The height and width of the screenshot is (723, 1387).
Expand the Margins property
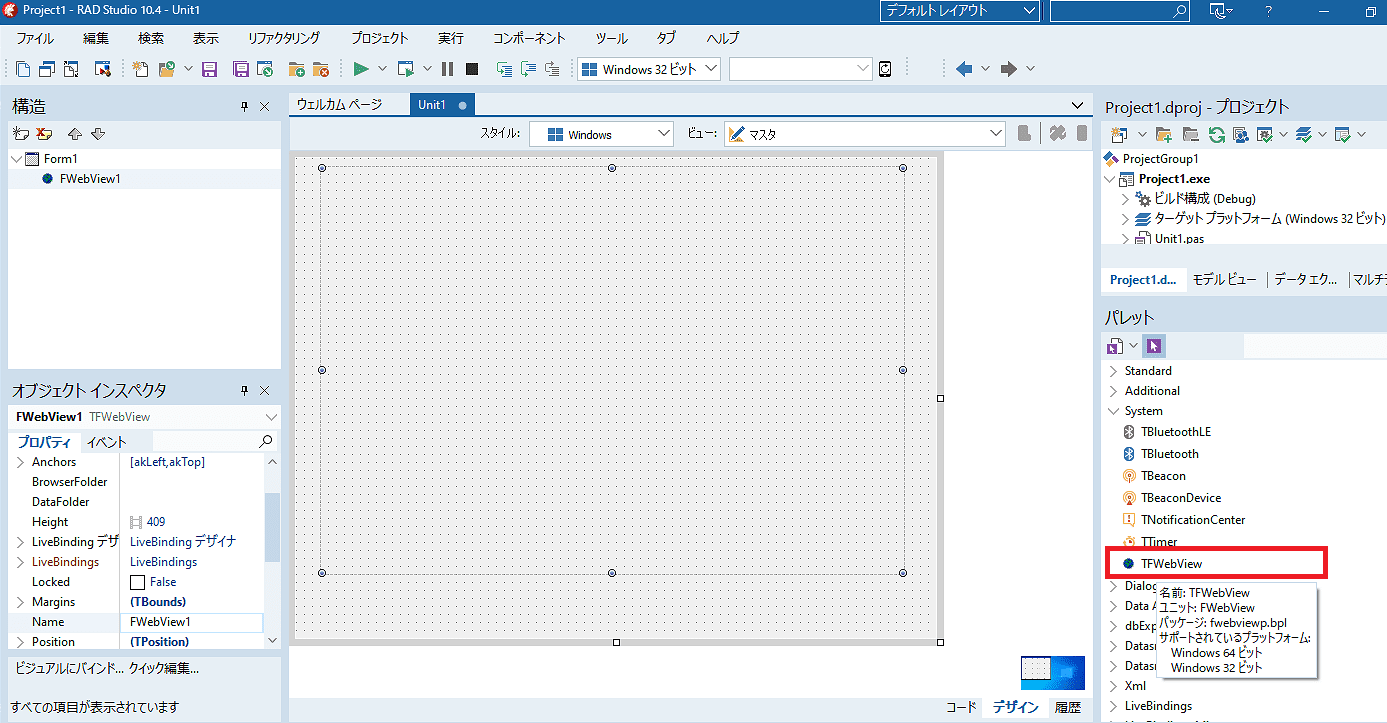click(x=20, y=602)
